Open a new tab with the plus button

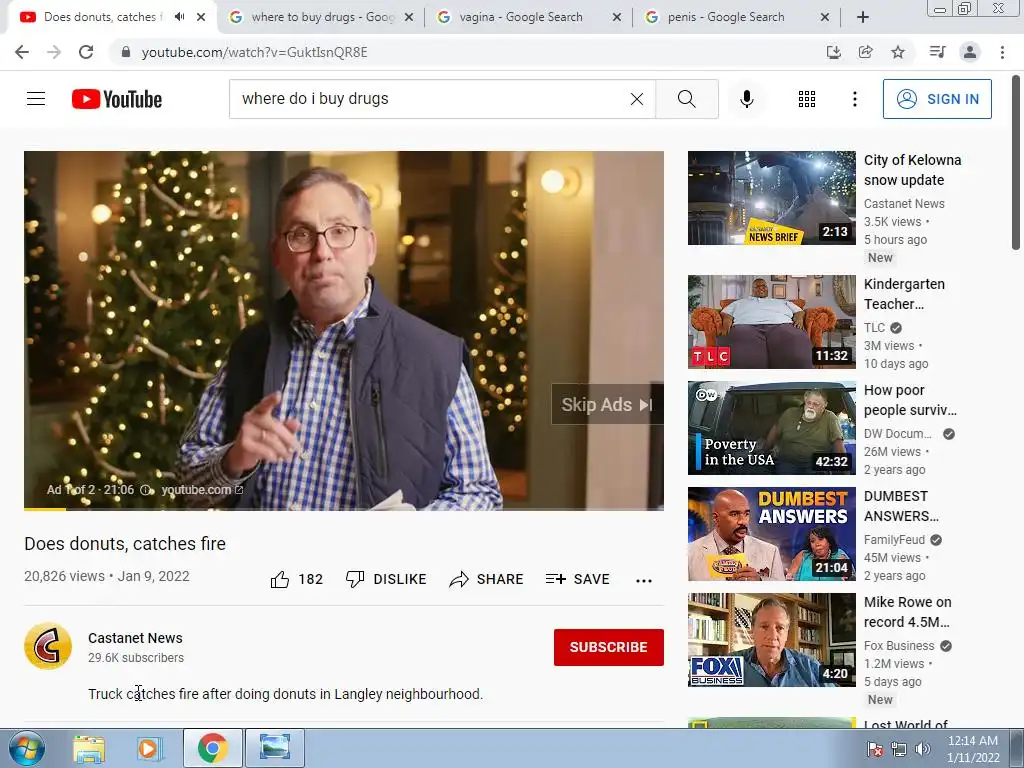863,18
